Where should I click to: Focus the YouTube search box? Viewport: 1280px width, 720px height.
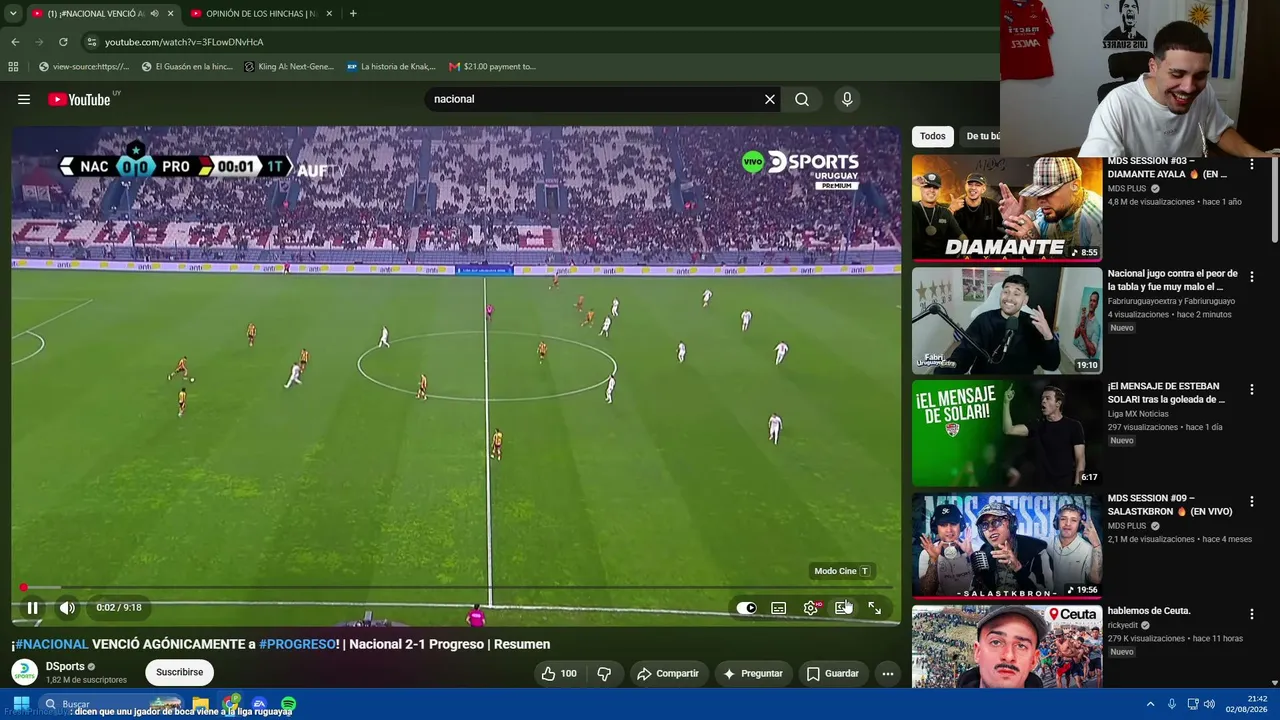[592, 99]
